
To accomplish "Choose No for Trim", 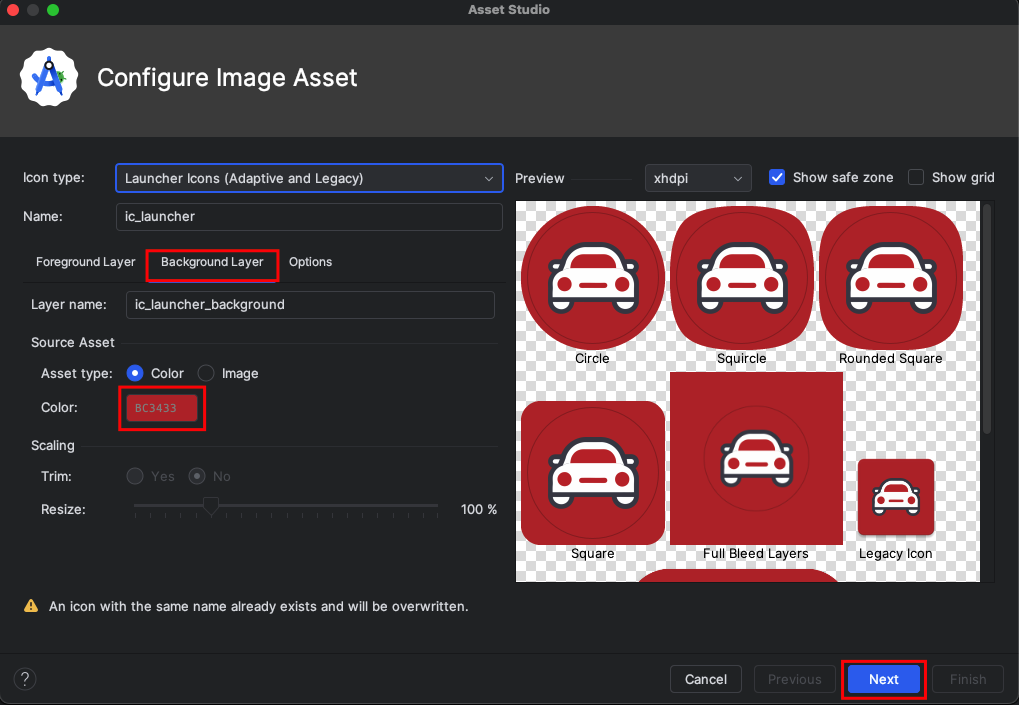I will [197, 476].
